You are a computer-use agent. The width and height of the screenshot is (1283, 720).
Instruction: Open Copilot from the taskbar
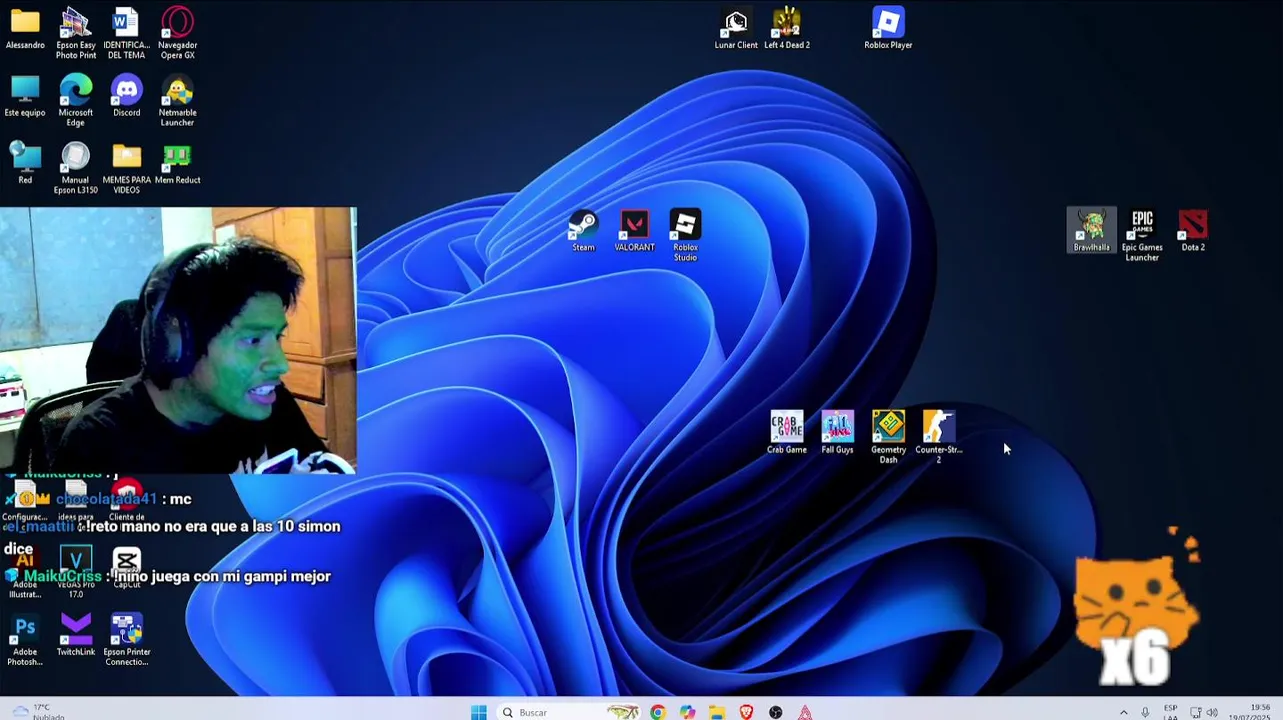coord(687,712)
